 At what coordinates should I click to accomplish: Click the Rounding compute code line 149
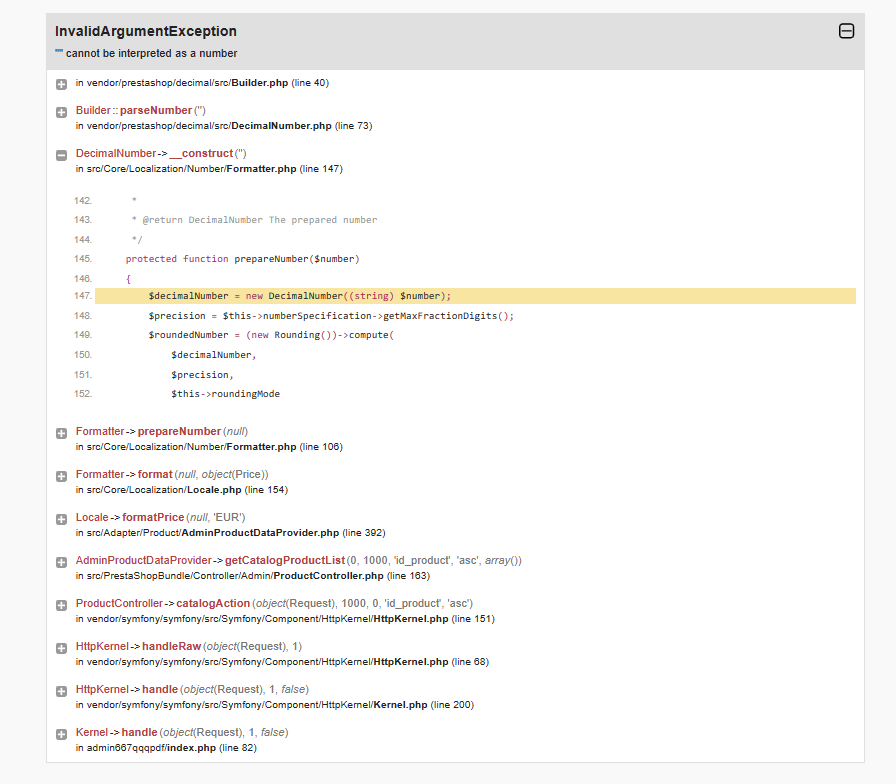pyautogui.click(x=271, y=335)
